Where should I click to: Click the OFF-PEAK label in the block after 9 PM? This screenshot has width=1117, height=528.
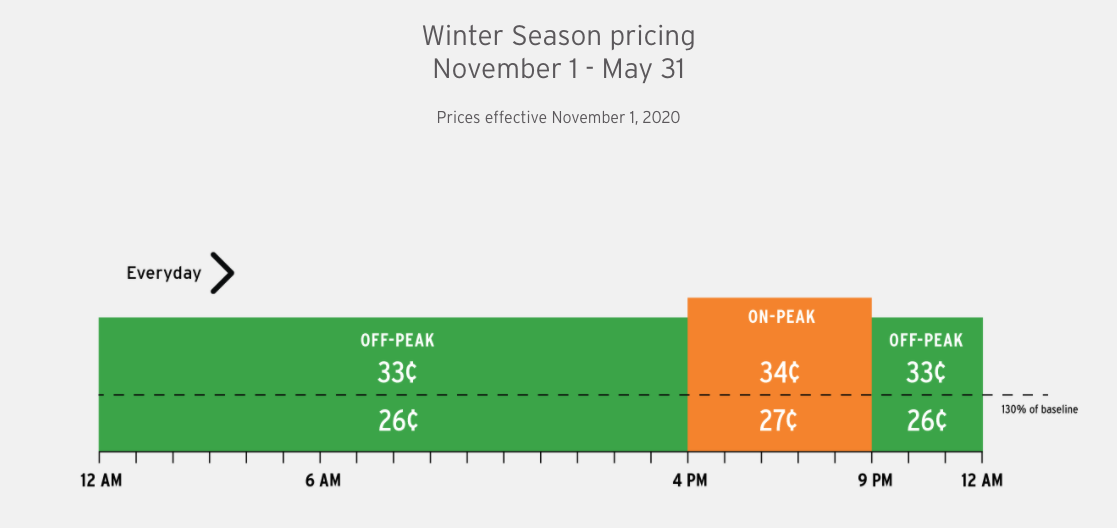point(926,341)
